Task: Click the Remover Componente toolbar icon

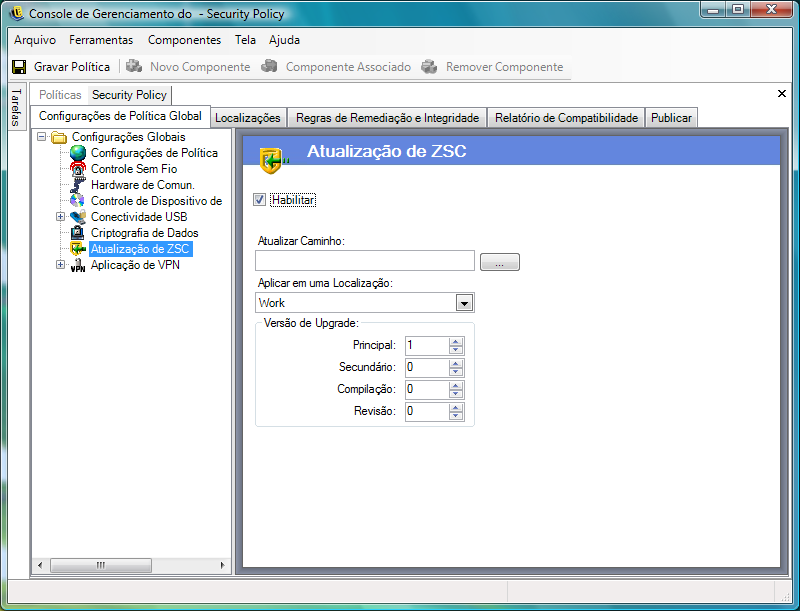Action: click(430, 66)
